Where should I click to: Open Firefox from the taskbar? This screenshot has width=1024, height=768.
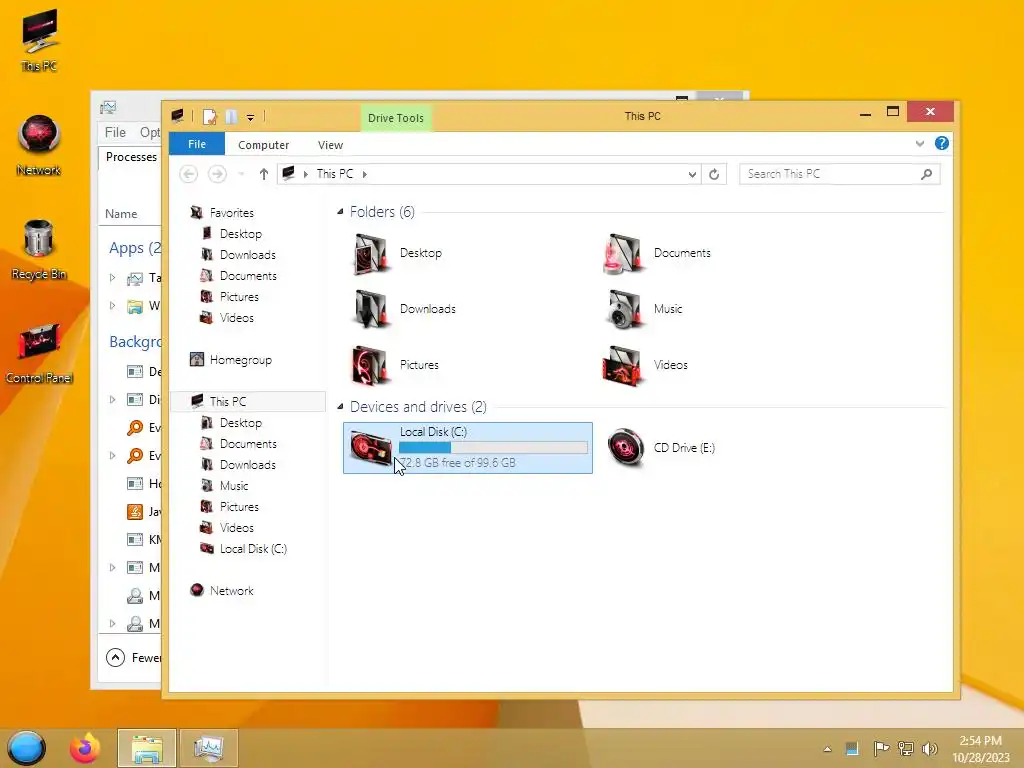(85, 748)
